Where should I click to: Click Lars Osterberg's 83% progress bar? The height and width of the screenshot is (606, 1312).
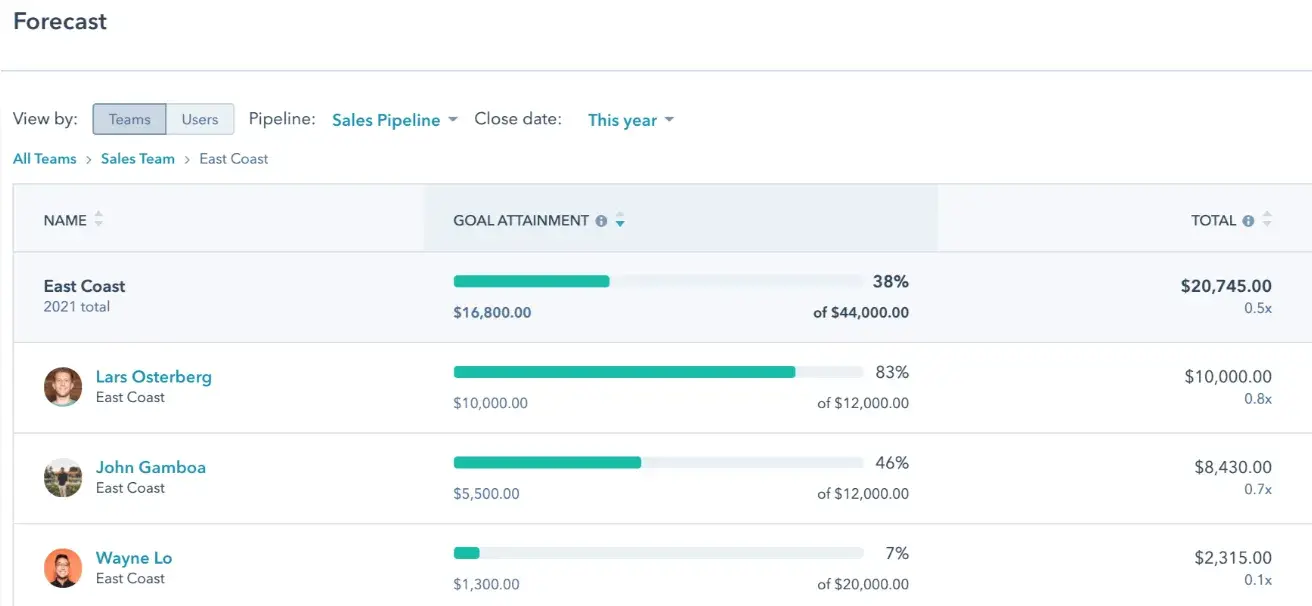pyautogui.click(x=658, y=372)
